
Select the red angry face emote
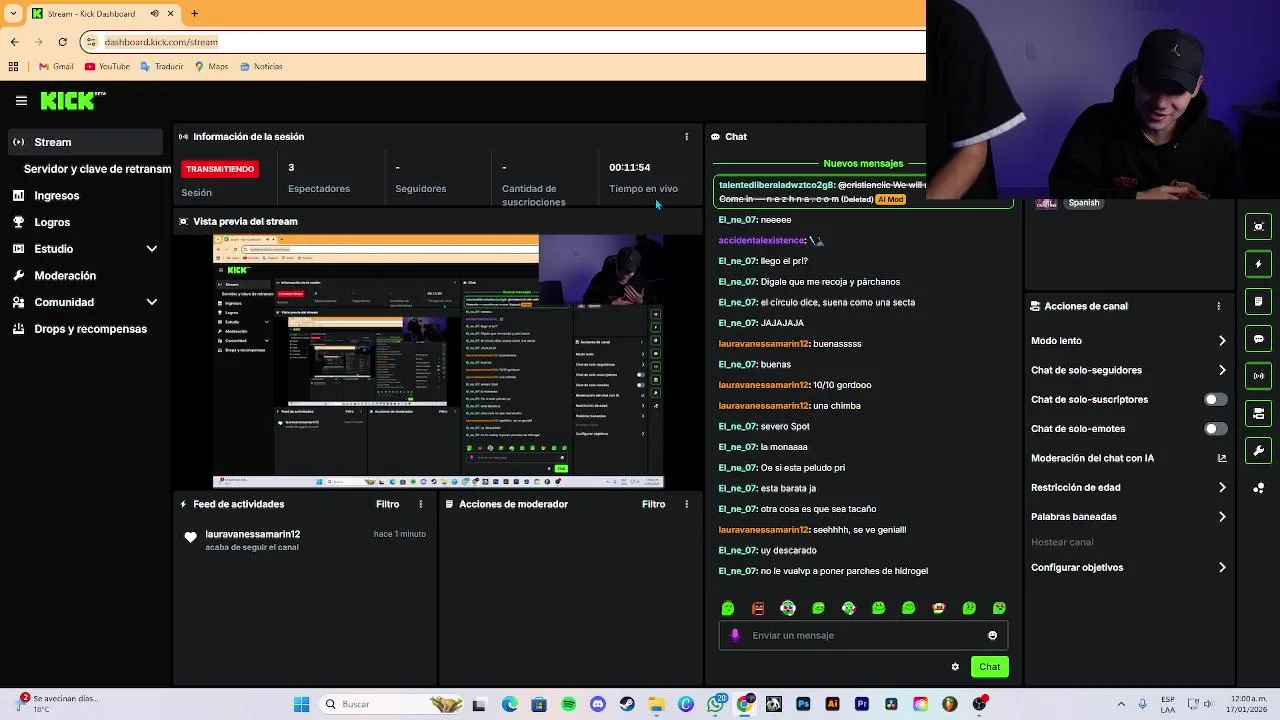(x=758, y=608)
